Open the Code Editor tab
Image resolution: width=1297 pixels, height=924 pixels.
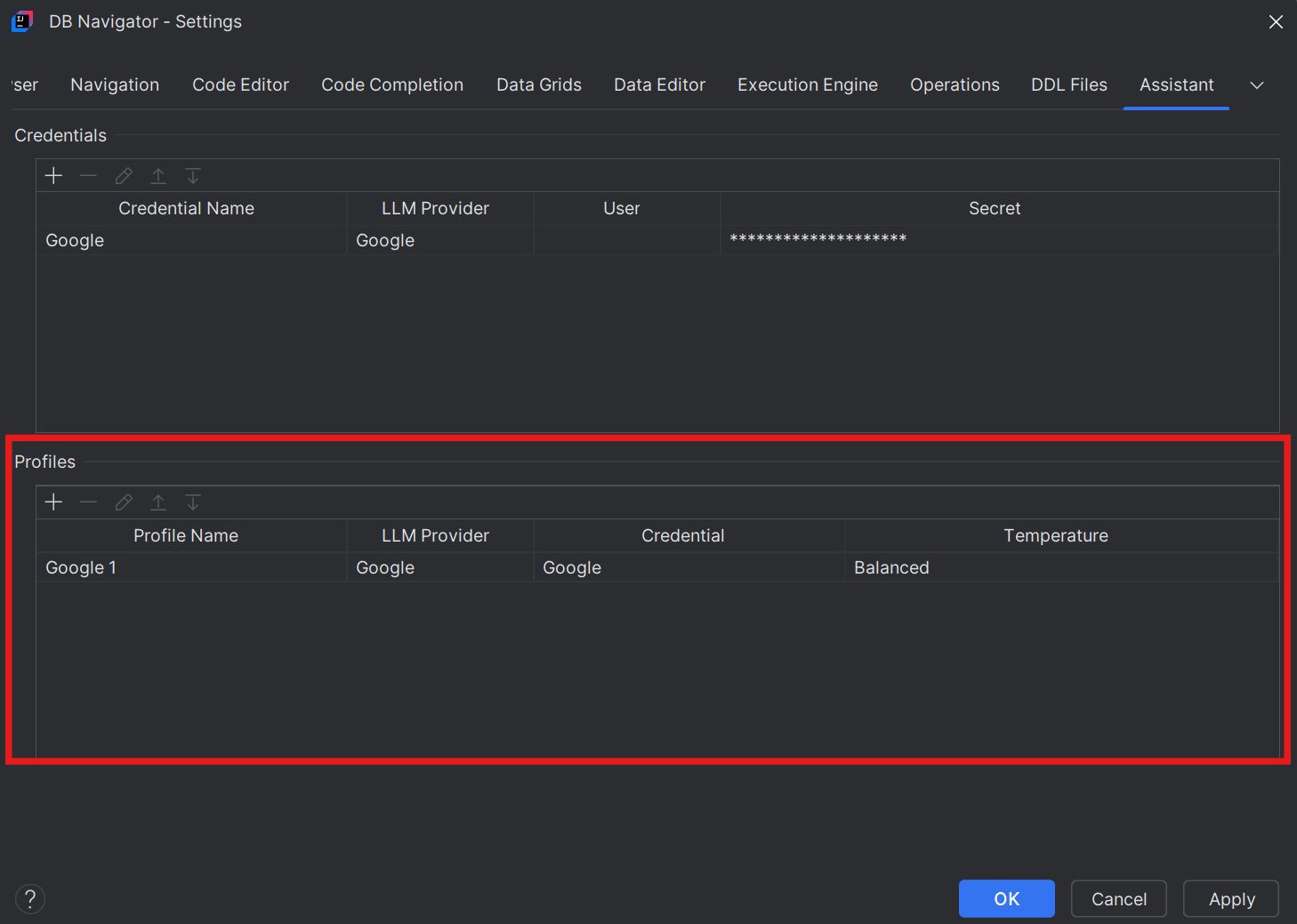point(241,85)
